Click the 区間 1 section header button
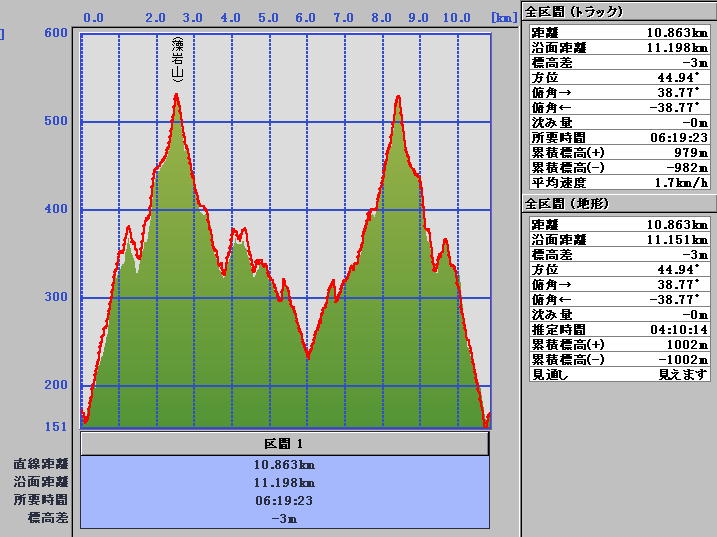 (284, 443)
